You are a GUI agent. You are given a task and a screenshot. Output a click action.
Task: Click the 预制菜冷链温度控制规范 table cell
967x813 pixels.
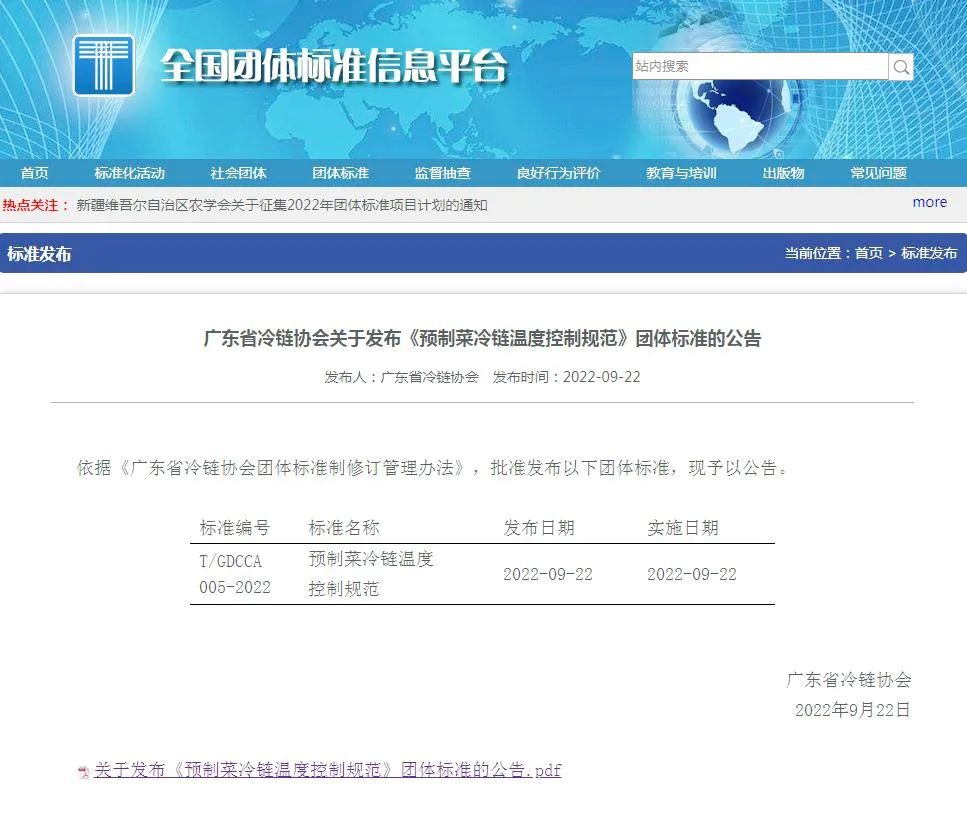(x=371, y=574)
